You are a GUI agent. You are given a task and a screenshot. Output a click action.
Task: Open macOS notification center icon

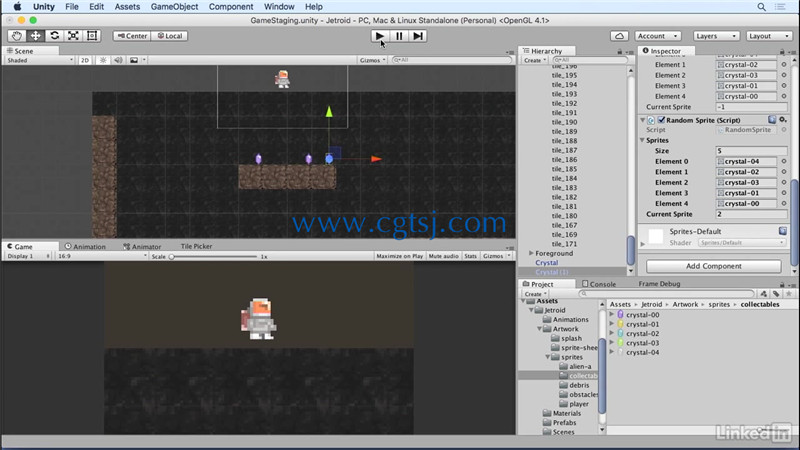click(x=781, y=7)
